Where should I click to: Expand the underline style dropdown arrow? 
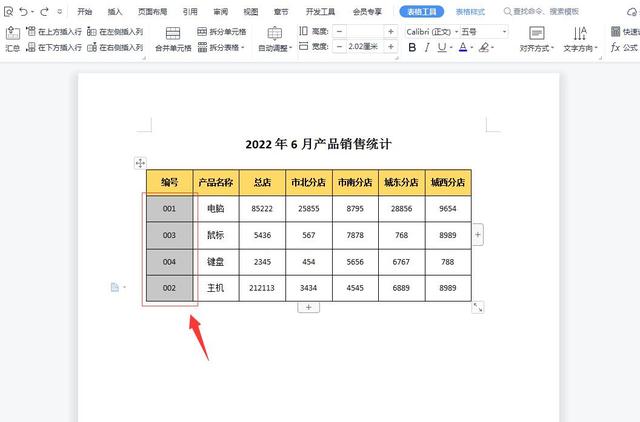(451, 48)
